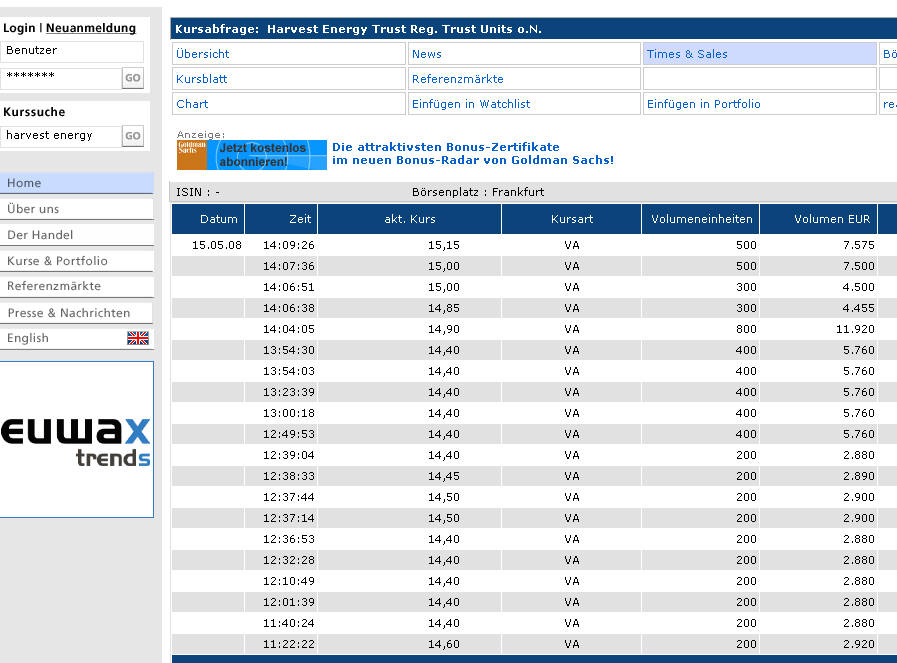Select time 14:06:51 row
This screenshot has height=663, width=897.
[288, 287]
